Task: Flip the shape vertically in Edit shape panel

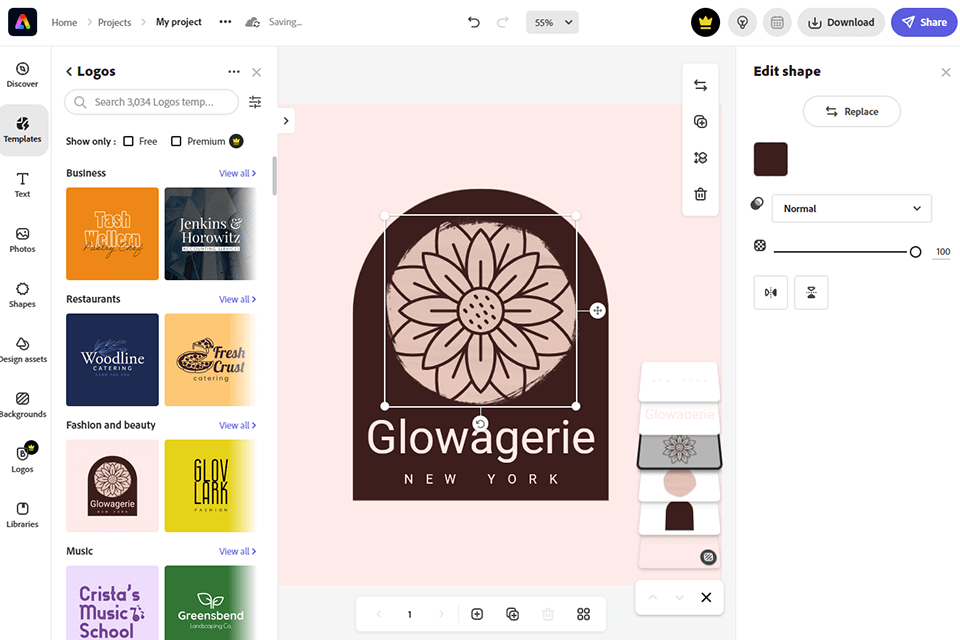Action: click(x=811, y=292)
